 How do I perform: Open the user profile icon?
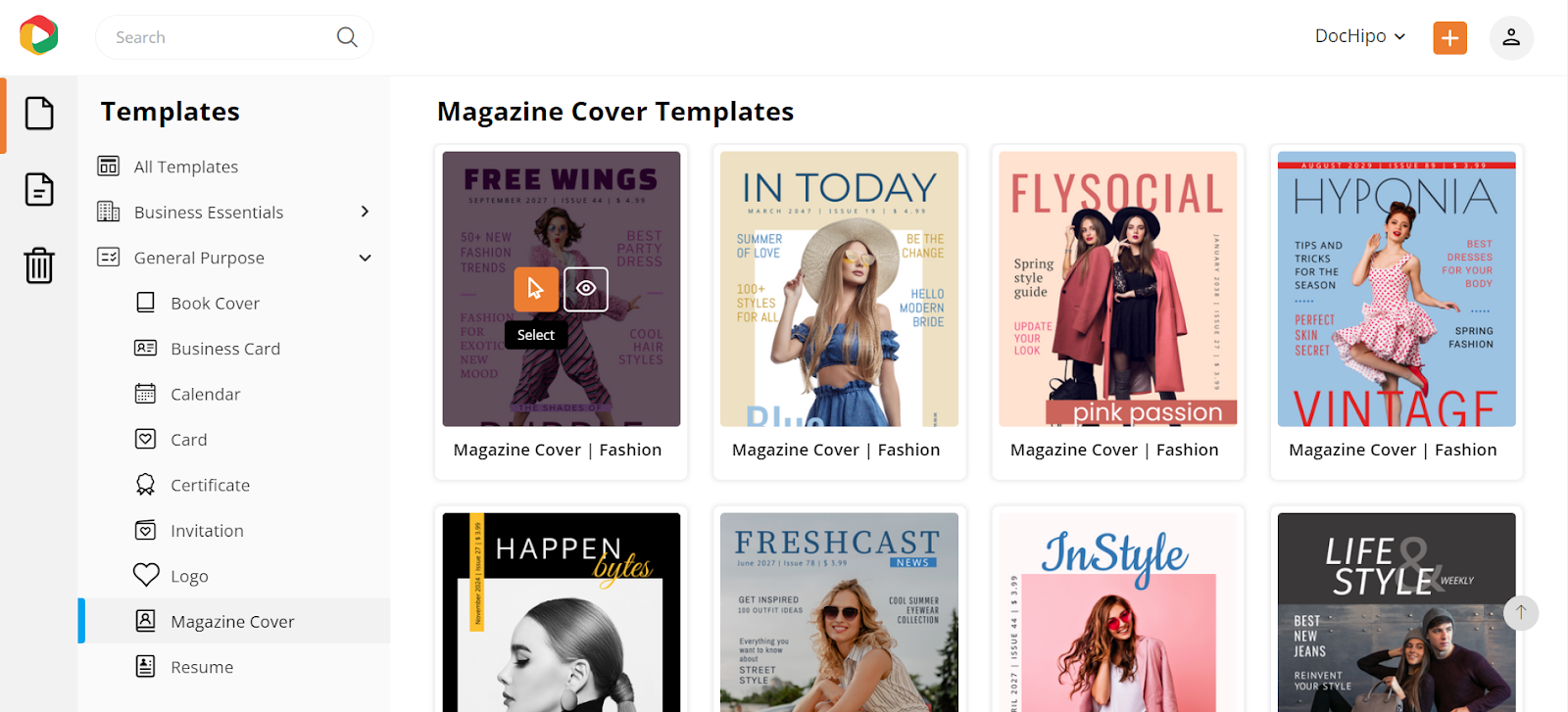pos(1511,37)
